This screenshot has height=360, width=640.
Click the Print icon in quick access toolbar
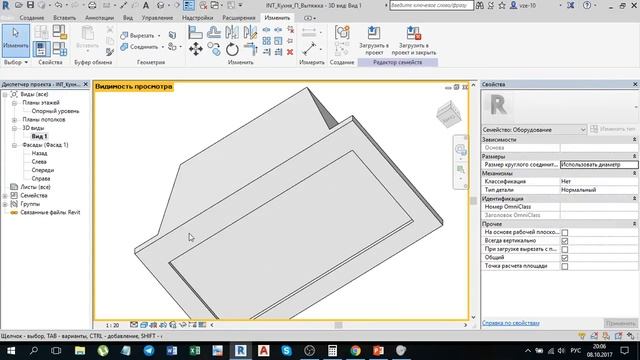[92, 5]
